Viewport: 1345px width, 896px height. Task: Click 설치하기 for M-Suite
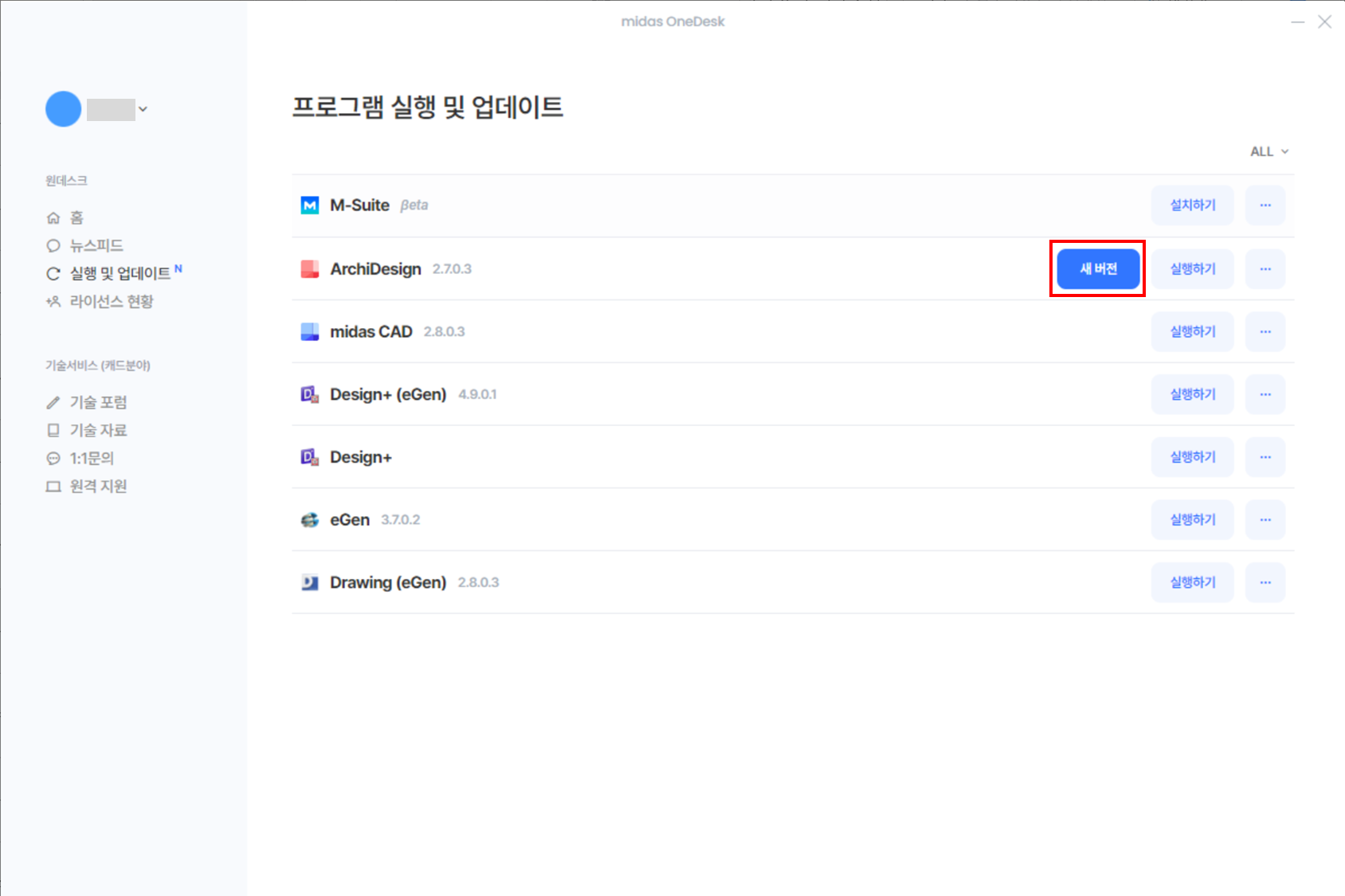(1193, 205)
